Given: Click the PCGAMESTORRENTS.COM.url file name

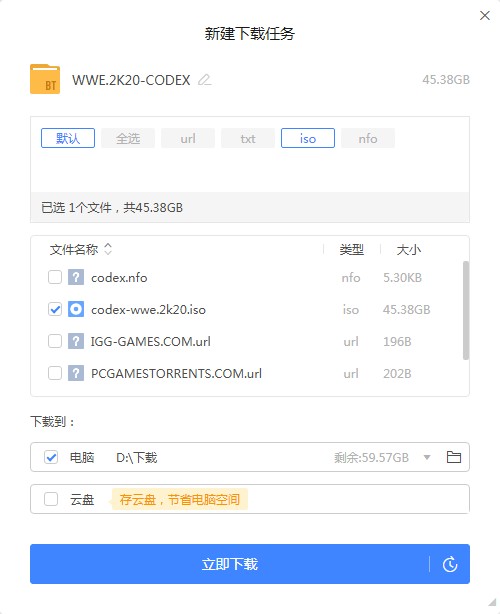Looking at the screenshot, I should point(176,374).
